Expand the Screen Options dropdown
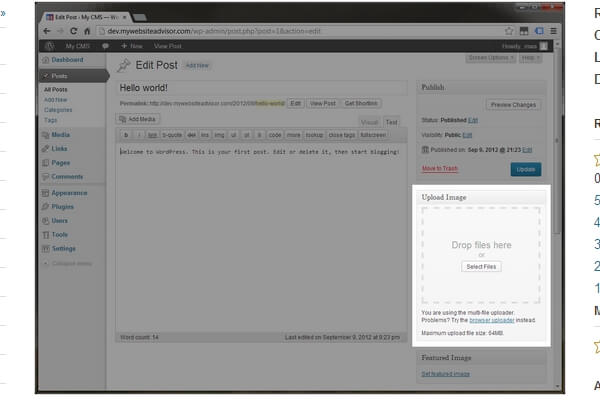 [x=491, y=58]
